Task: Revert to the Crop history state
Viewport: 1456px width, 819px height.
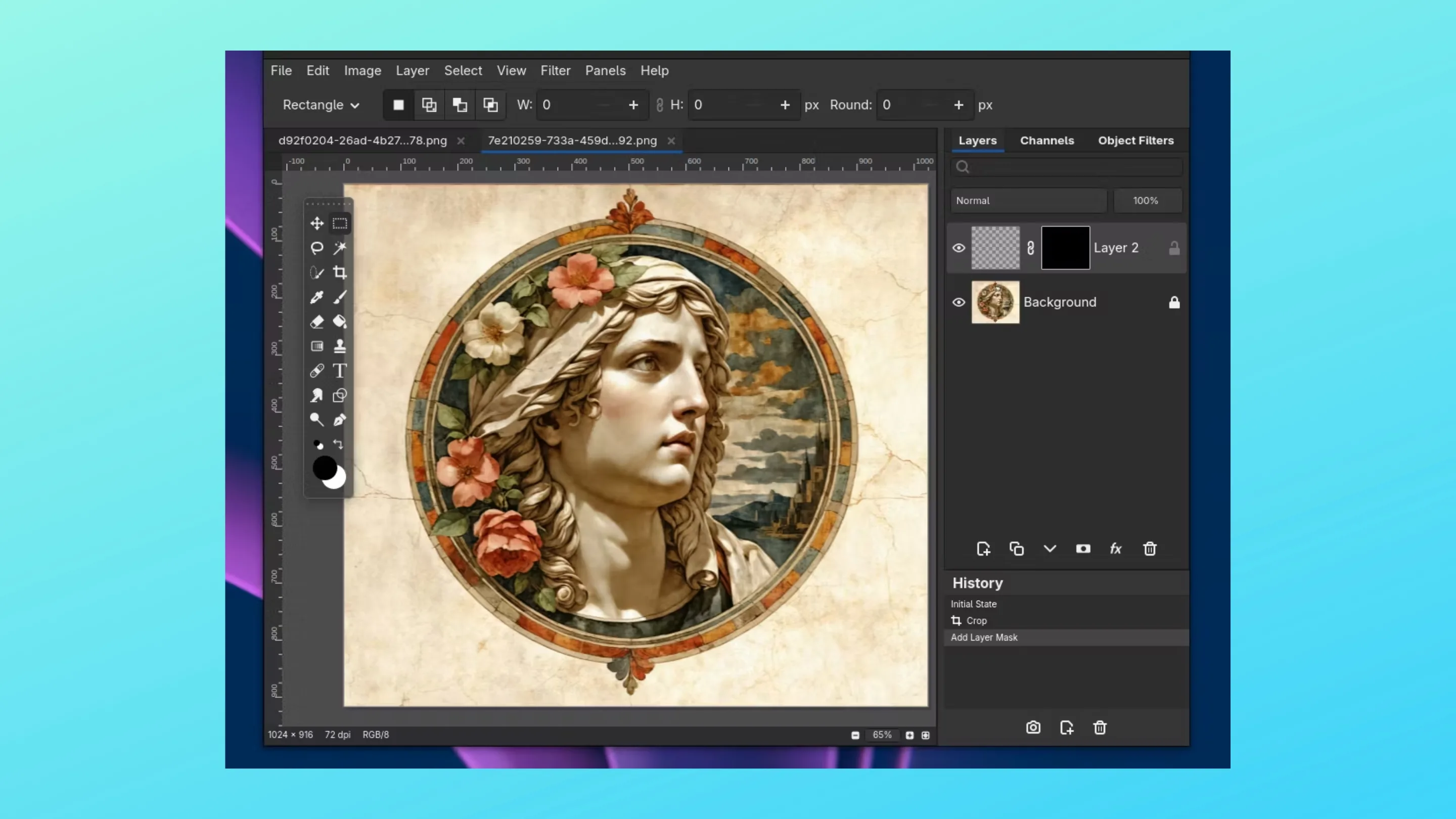Action: [x=976, y=621]
